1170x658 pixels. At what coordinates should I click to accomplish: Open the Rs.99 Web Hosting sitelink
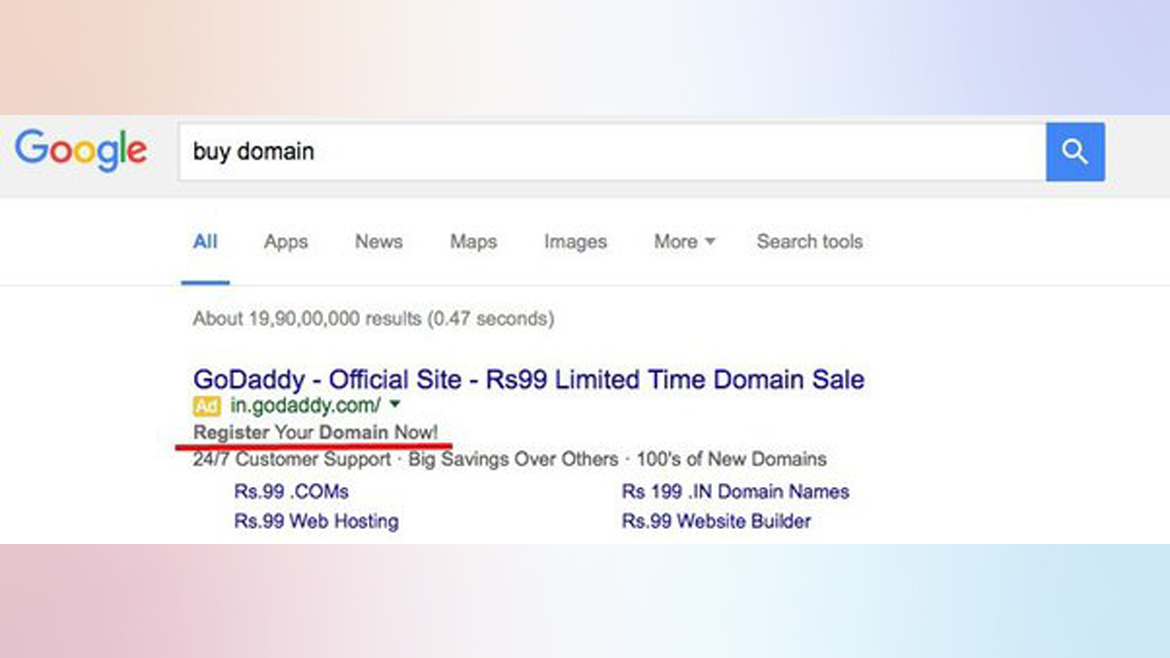[x=316, y=521]
